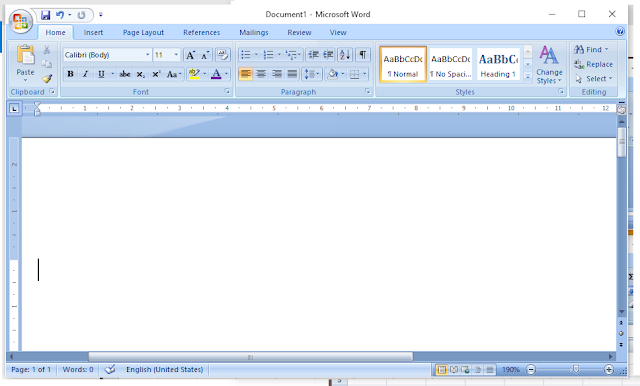
Task: Undo the last action
Action: point(60,15)
